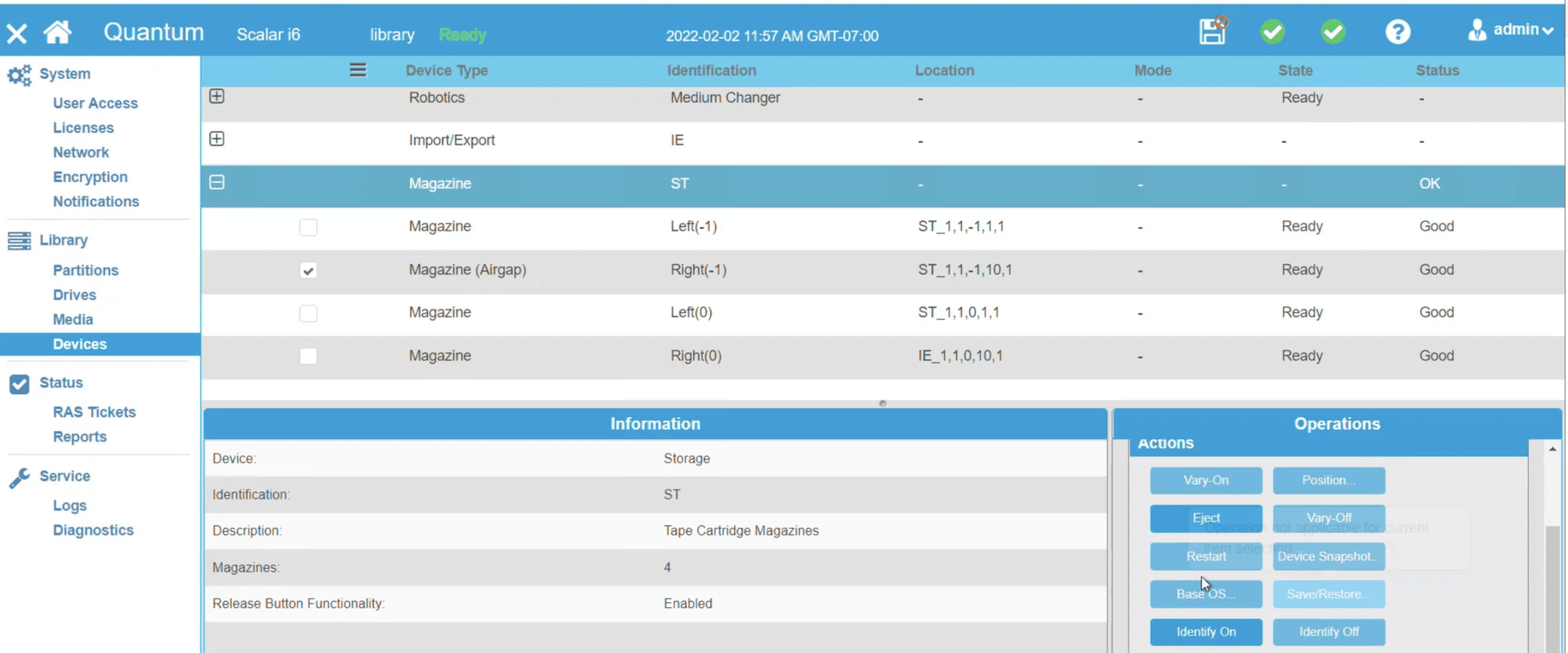Open the table hamburger menu icon

[358, 70]
